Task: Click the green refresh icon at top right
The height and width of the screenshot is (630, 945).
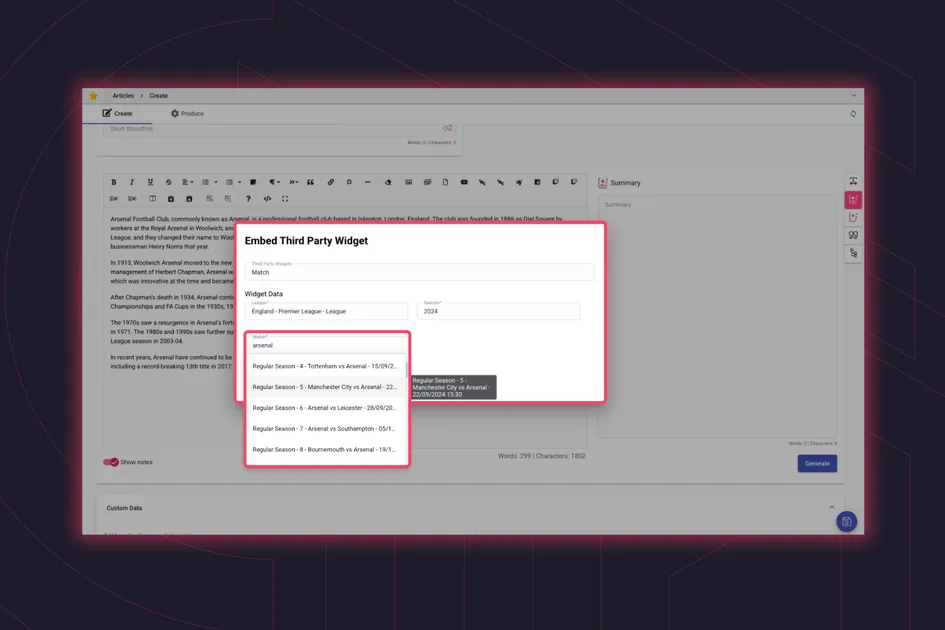Action: tap(853, 114)
